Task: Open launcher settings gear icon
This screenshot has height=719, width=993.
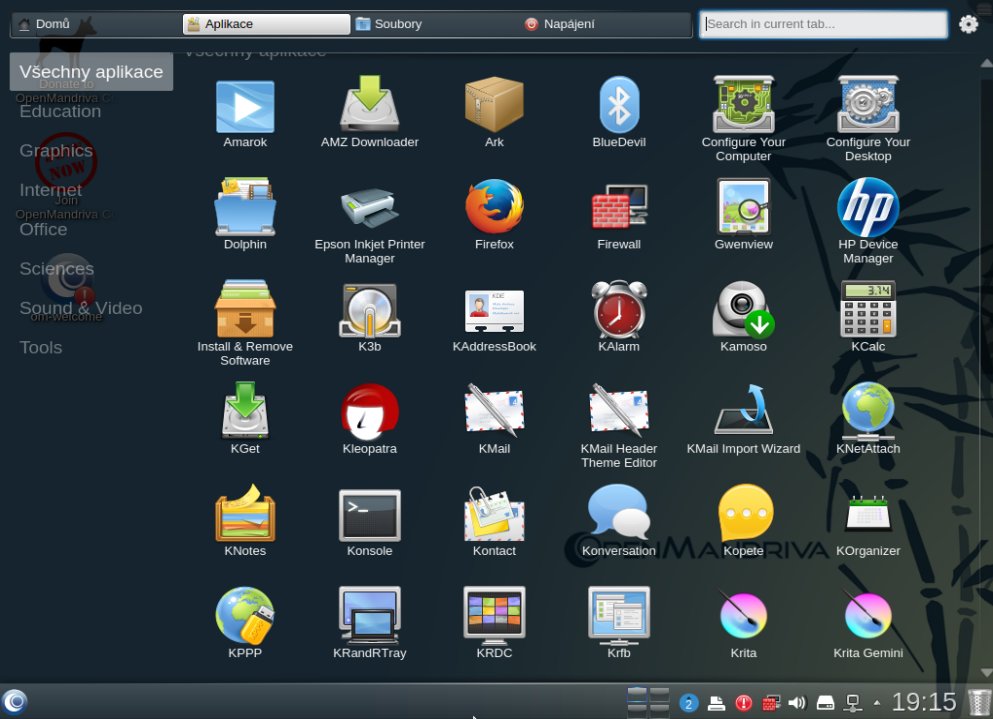Action: 968,24
